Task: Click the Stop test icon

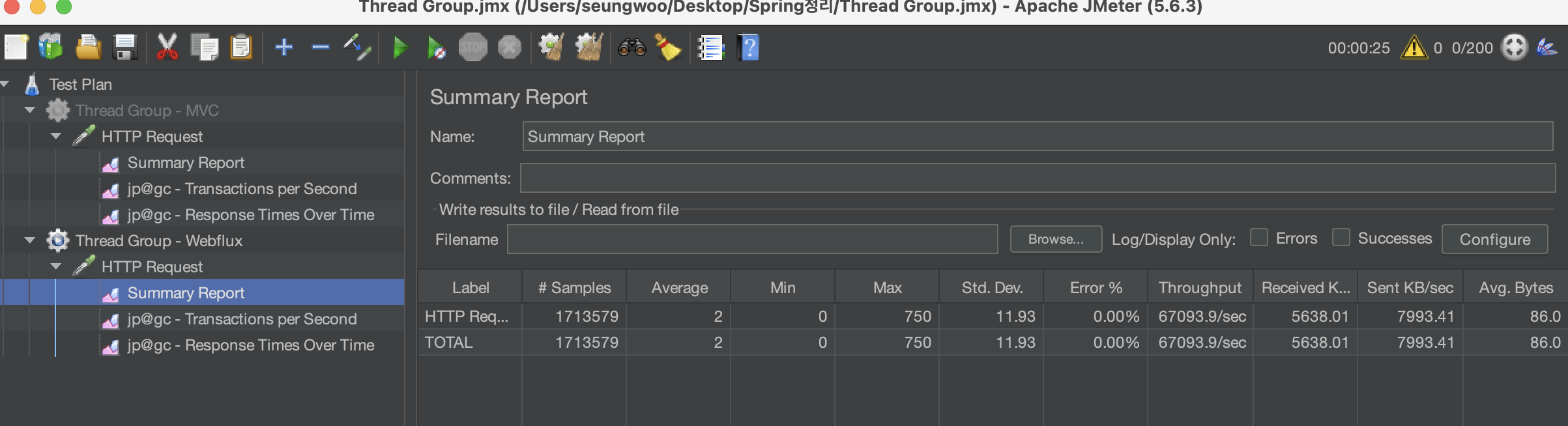Action: tap(472, 47)
